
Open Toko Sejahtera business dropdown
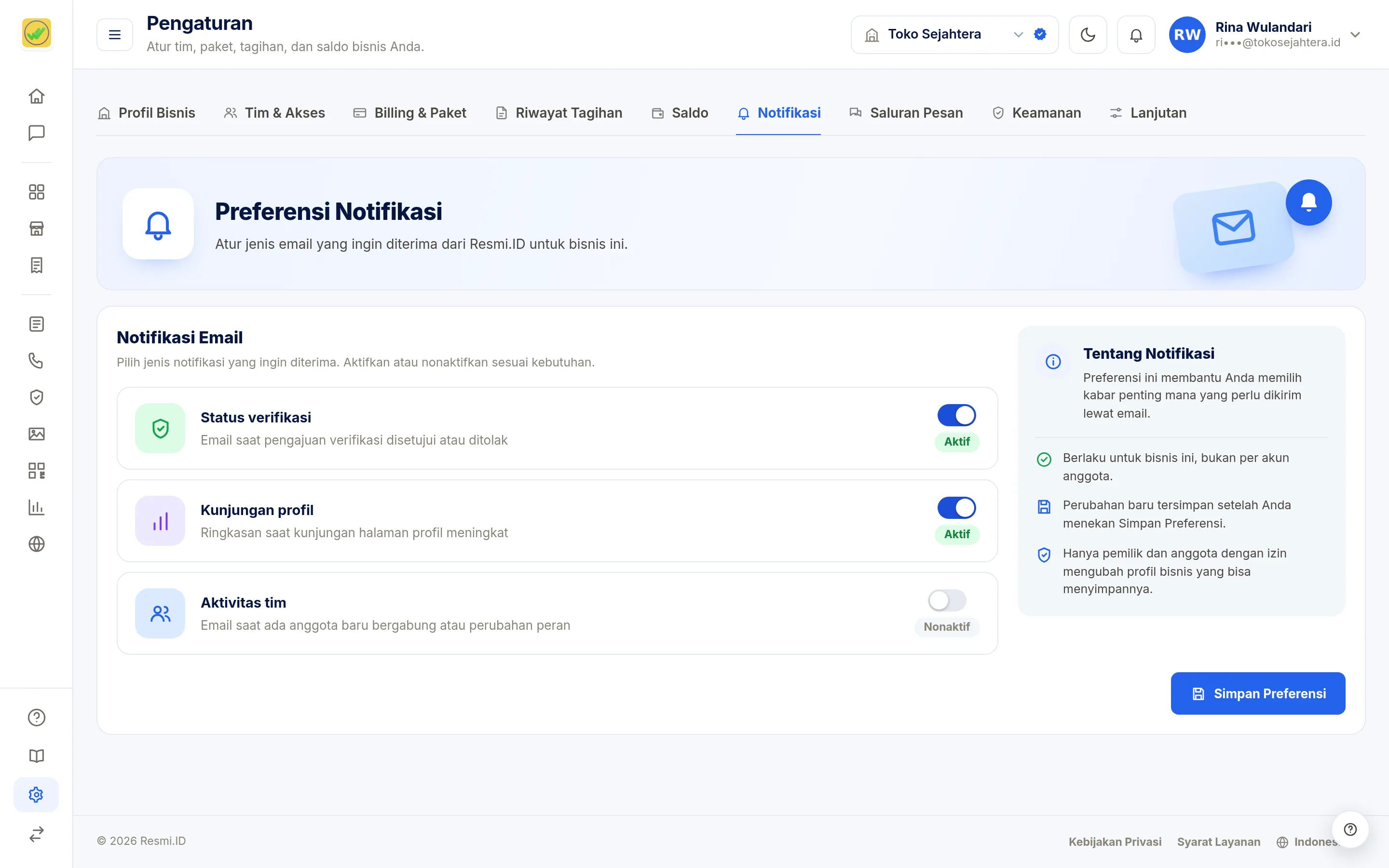pos(954,34)
